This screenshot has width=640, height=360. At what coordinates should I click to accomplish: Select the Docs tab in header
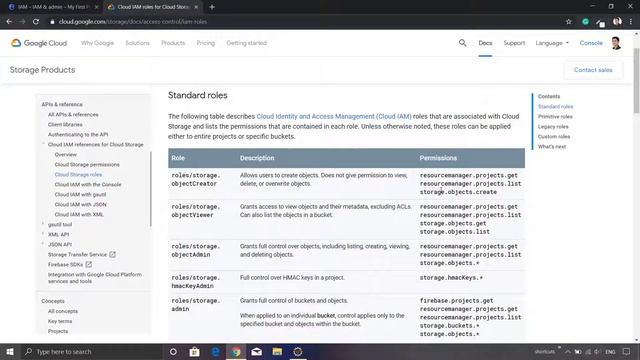click(x=485, y=43)
